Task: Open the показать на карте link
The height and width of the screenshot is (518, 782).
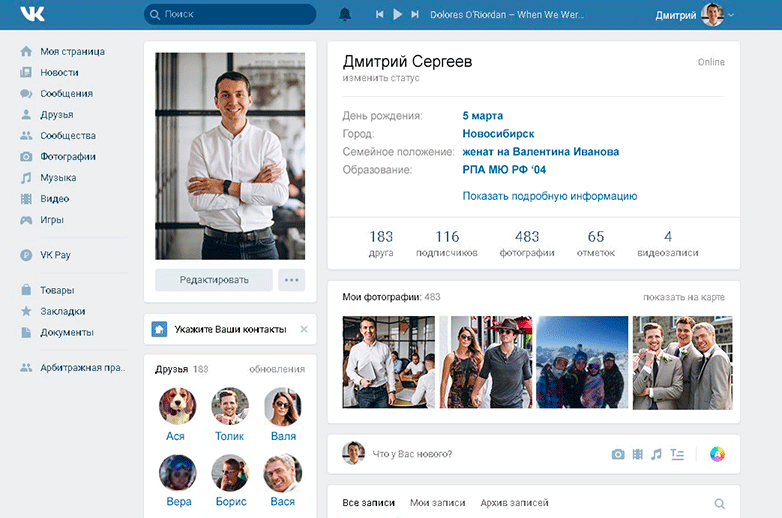Action: [x=684, y=297]
